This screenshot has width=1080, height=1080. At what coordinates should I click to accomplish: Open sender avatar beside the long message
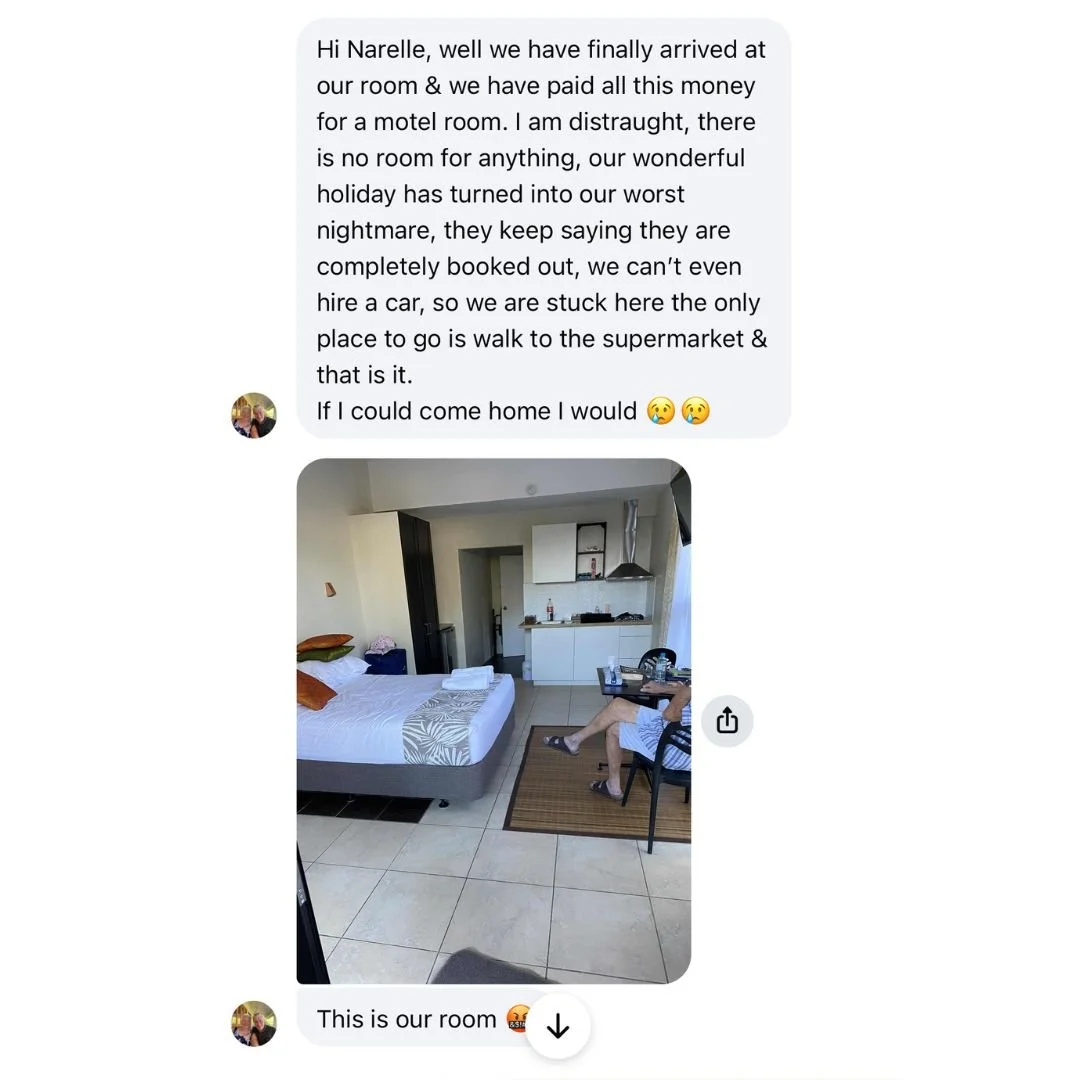click(x=253, y=415)
